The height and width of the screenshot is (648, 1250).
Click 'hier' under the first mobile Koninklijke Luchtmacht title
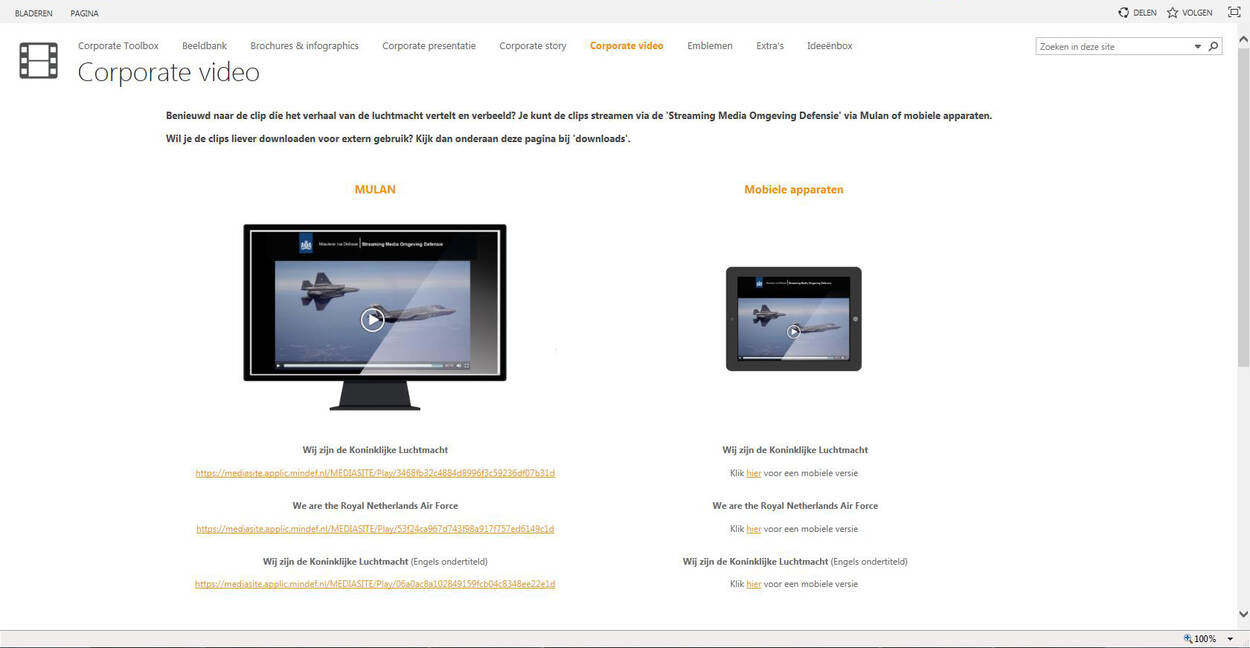point(753,473)
